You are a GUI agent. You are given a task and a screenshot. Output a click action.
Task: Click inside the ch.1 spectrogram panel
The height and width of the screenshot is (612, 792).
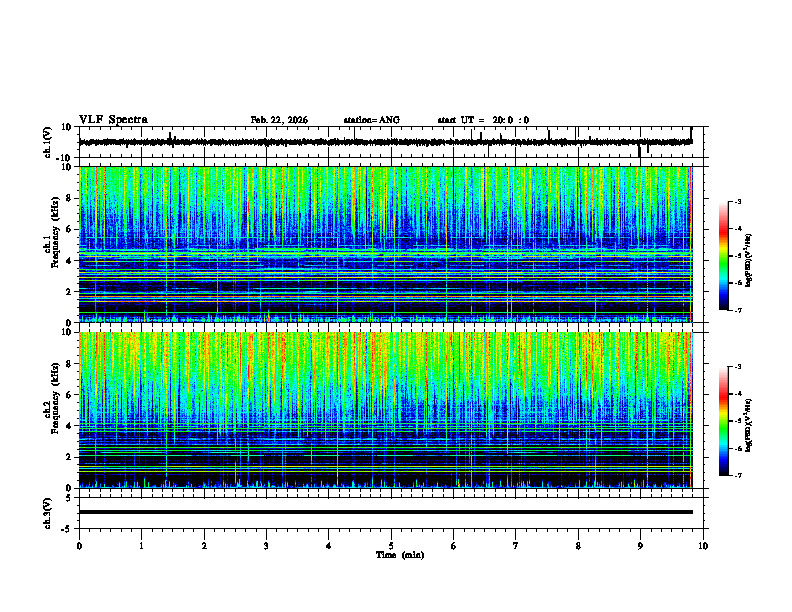click(x=385, y=244)
